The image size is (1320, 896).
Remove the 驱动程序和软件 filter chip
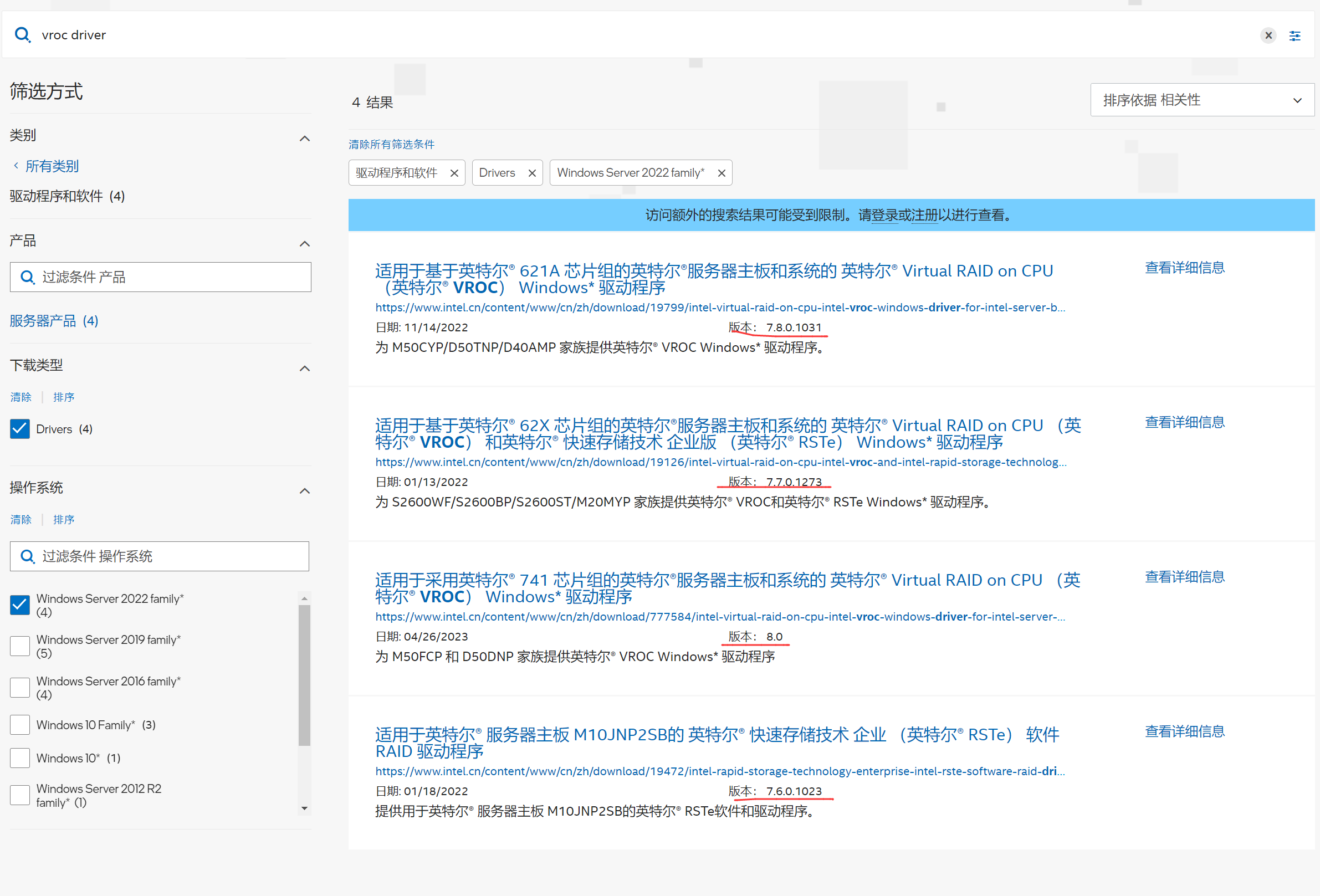pos(454,173)
